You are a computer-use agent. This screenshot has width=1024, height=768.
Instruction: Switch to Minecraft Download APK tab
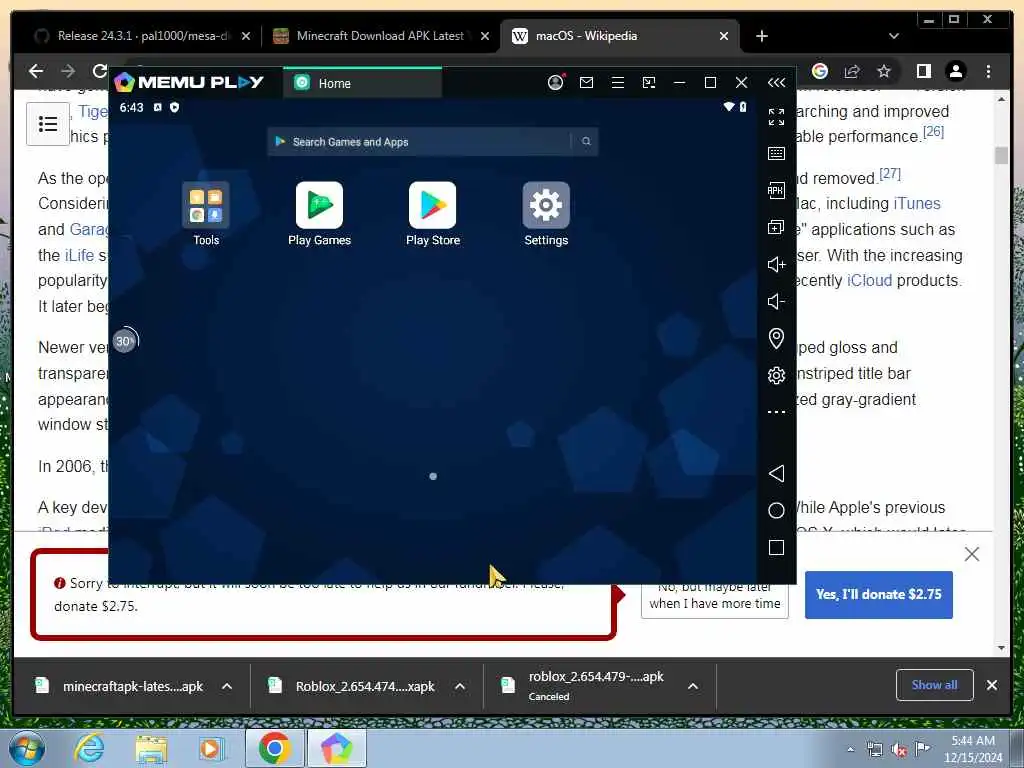(x=380, y=36)
